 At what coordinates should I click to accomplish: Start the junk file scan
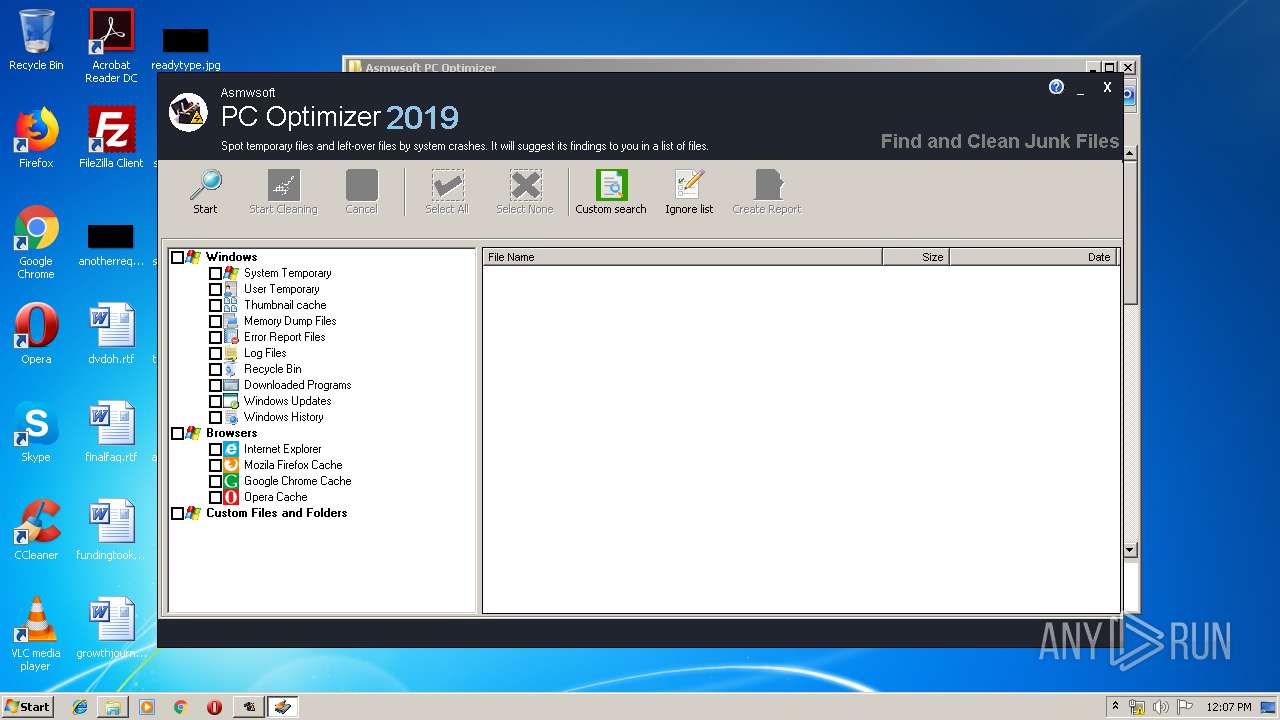pyautogui.click(x=205, y=192)
